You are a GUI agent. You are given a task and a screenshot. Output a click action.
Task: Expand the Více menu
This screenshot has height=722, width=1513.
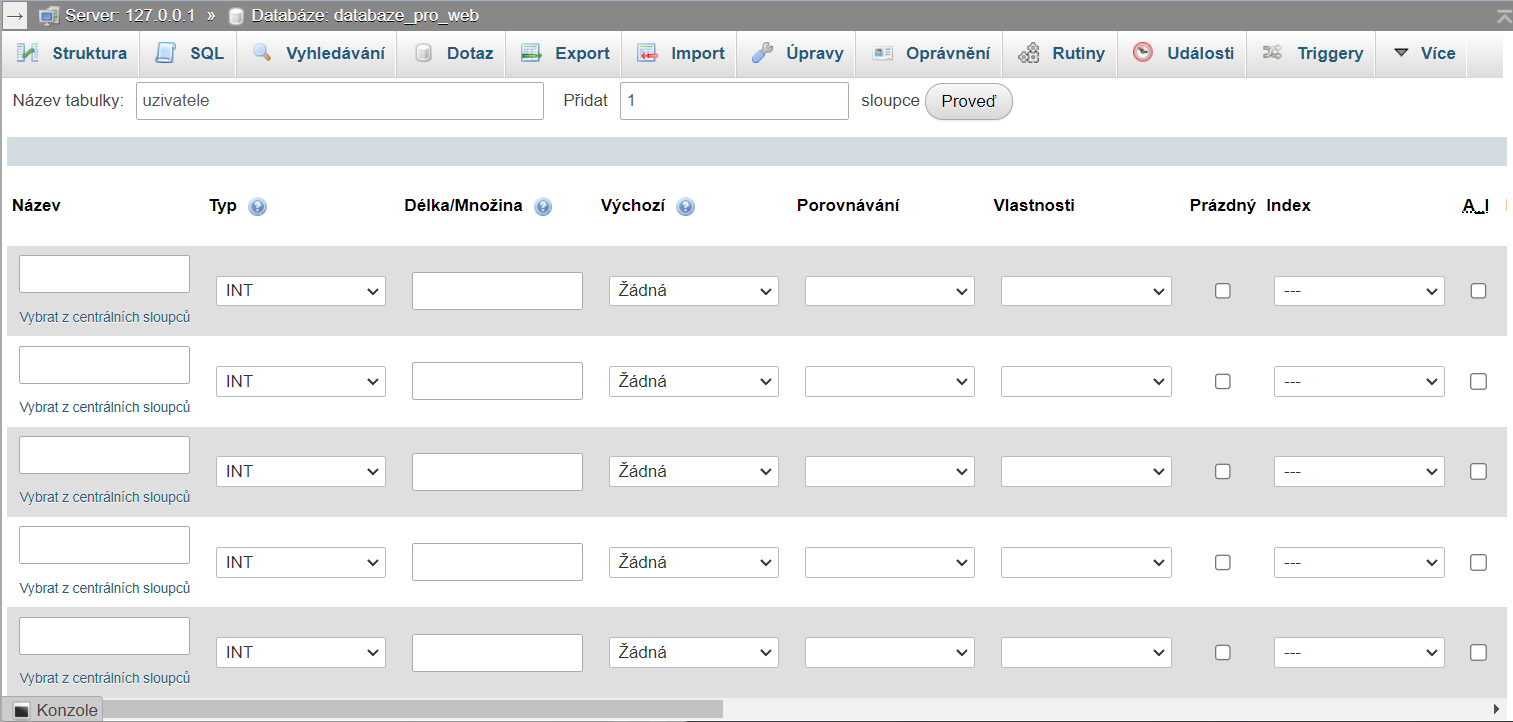click(1423, 53)
